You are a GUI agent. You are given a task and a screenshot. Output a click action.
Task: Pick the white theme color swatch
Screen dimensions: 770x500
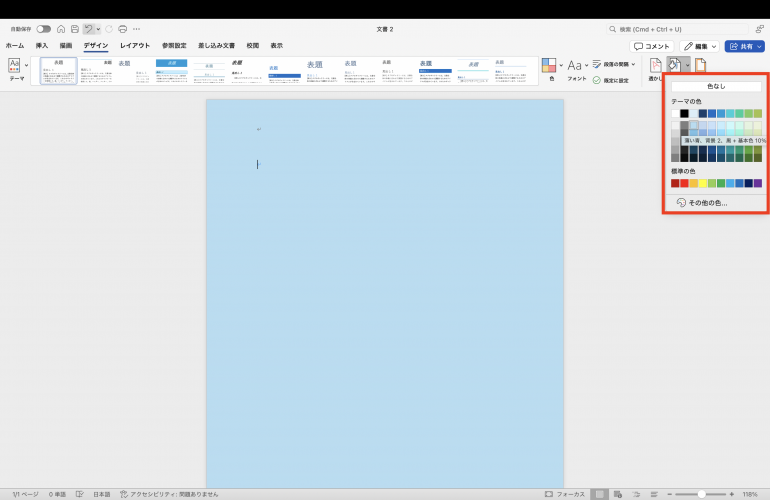(x=675, y=114)
